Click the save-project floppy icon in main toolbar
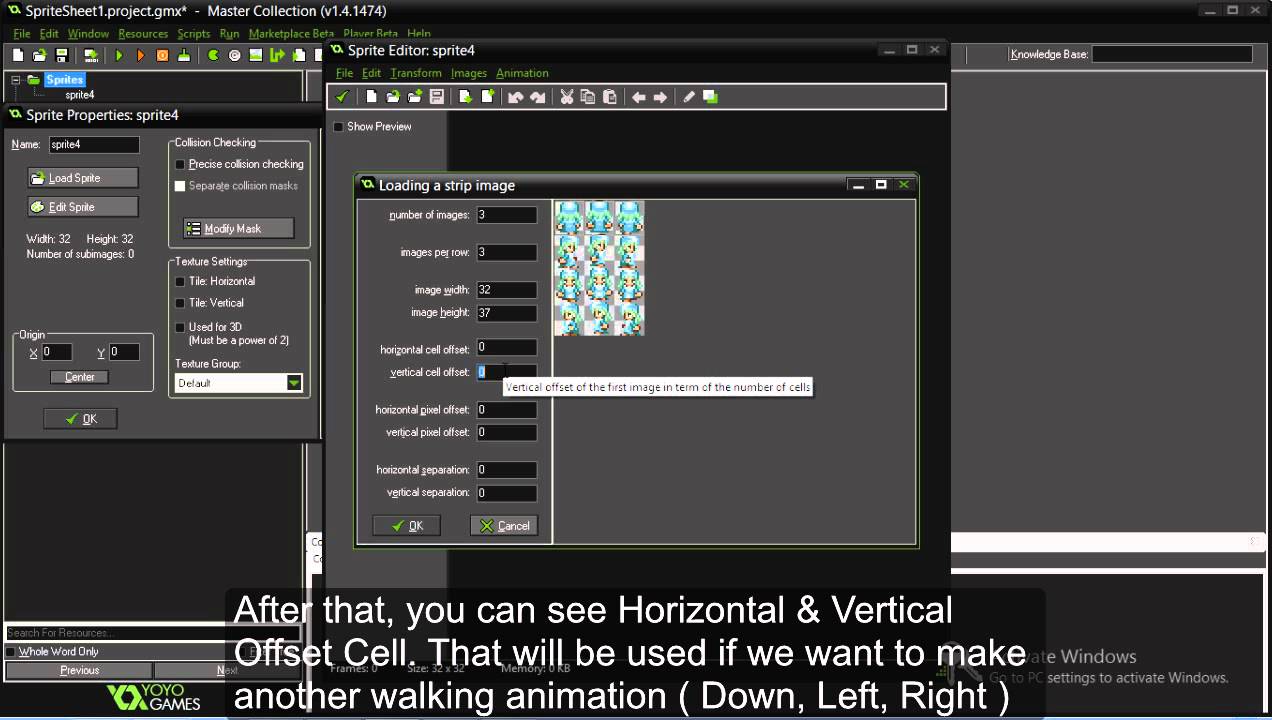Viewport: 1272px width, 720px height. coord(61,55)
